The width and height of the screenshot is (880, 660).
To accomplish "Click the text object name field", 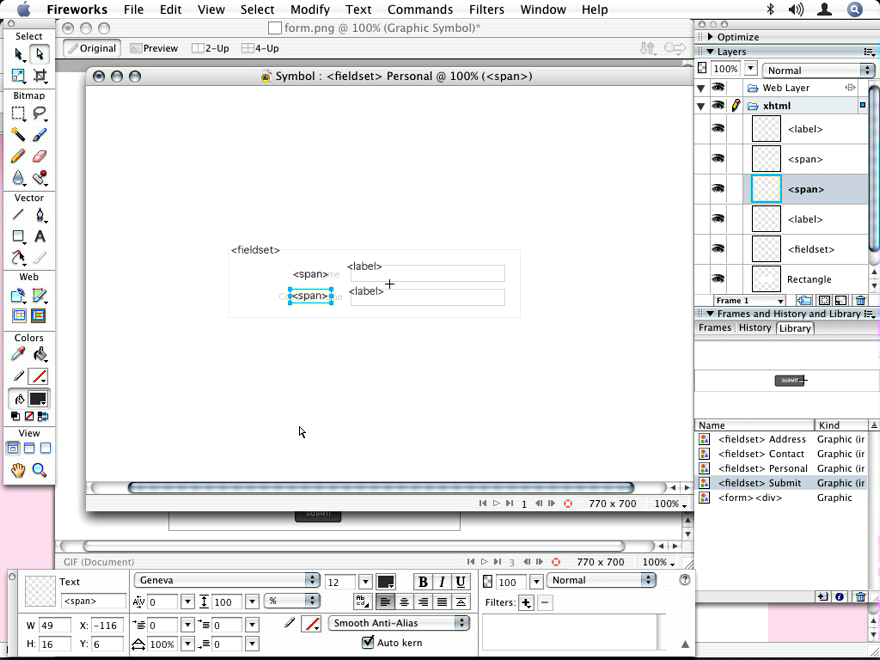I will [93, 601].
